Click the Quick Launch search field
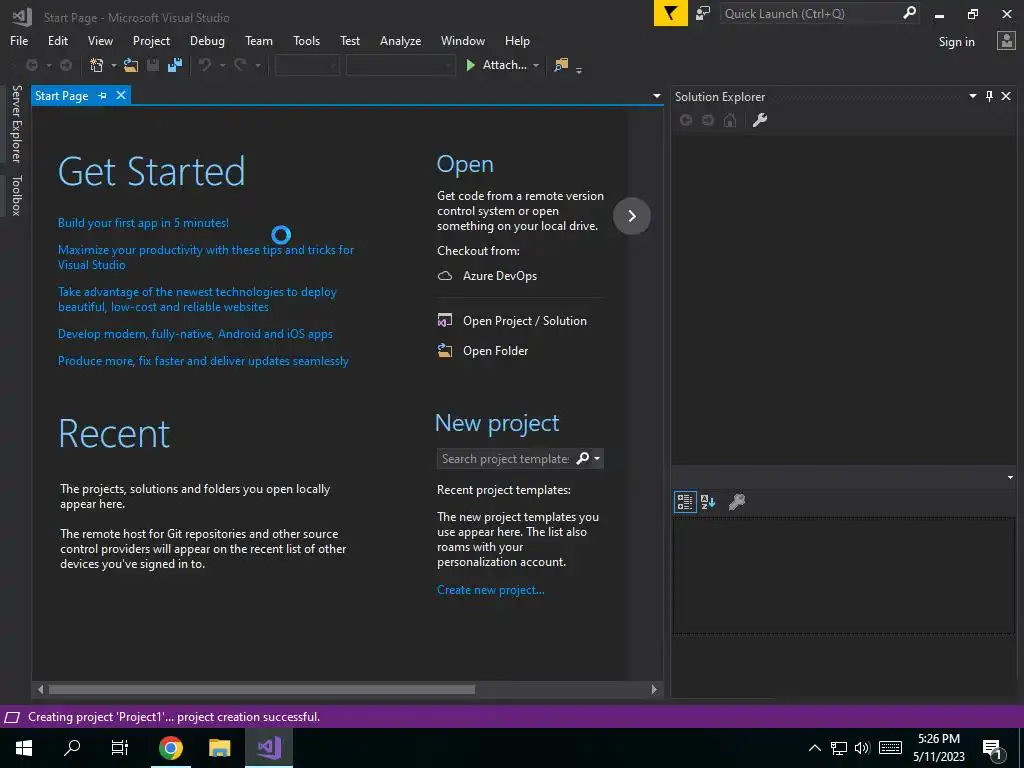1024x768 pixels. [810, 13]
